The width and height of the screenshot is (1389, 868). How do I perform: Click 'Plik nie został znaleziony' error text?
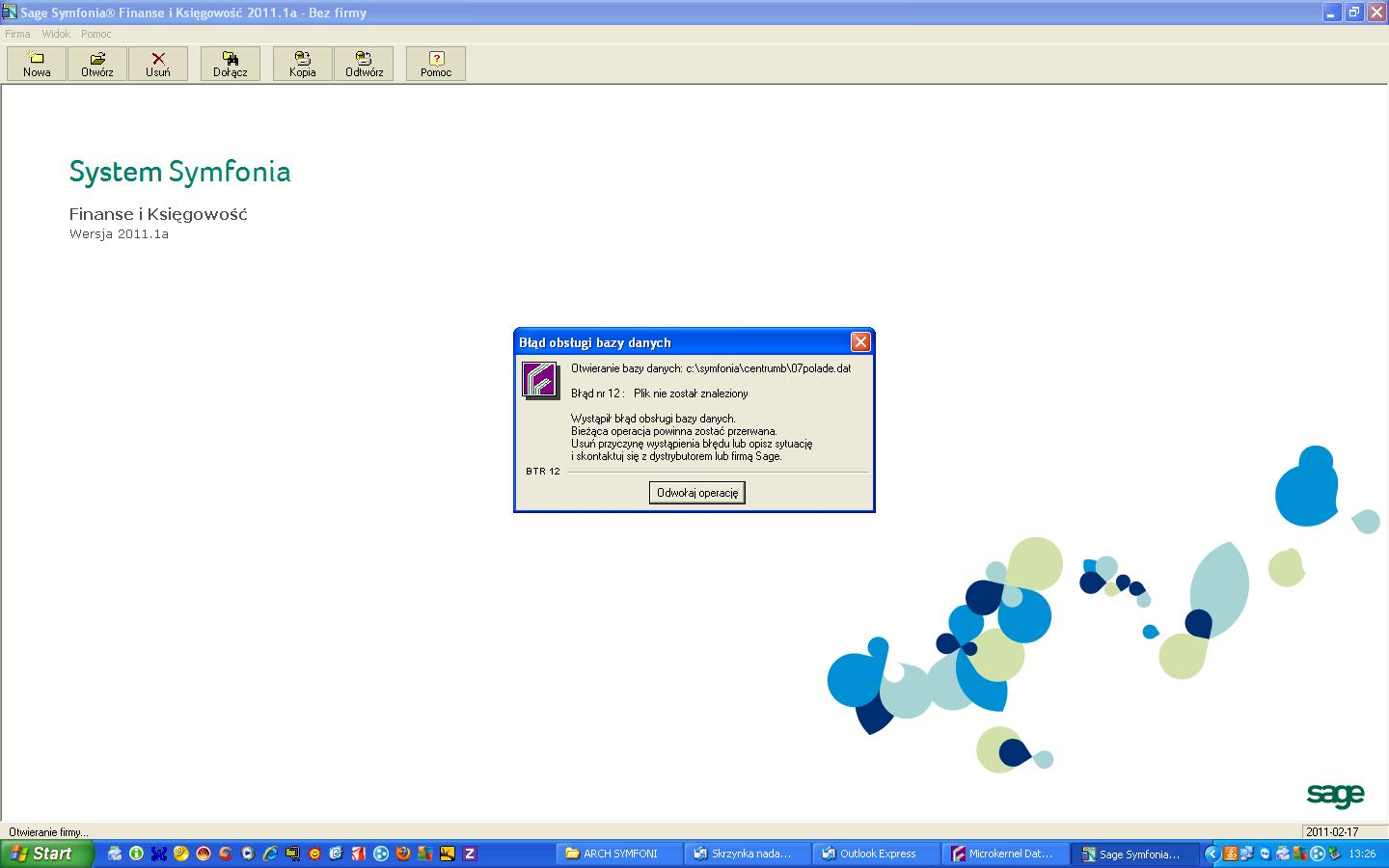point(691,393)
